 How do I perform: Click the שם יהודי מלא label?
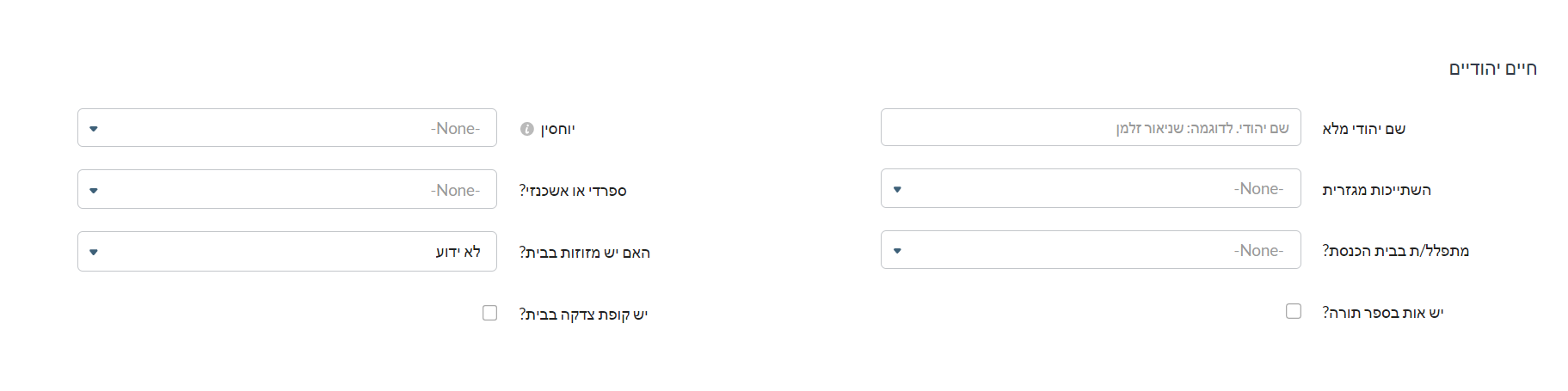click(1364, 129)
